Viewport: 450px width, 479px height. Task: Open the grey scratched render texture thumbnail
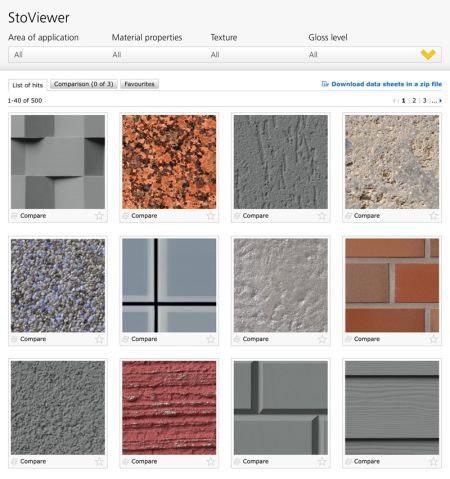coord(281,162)
